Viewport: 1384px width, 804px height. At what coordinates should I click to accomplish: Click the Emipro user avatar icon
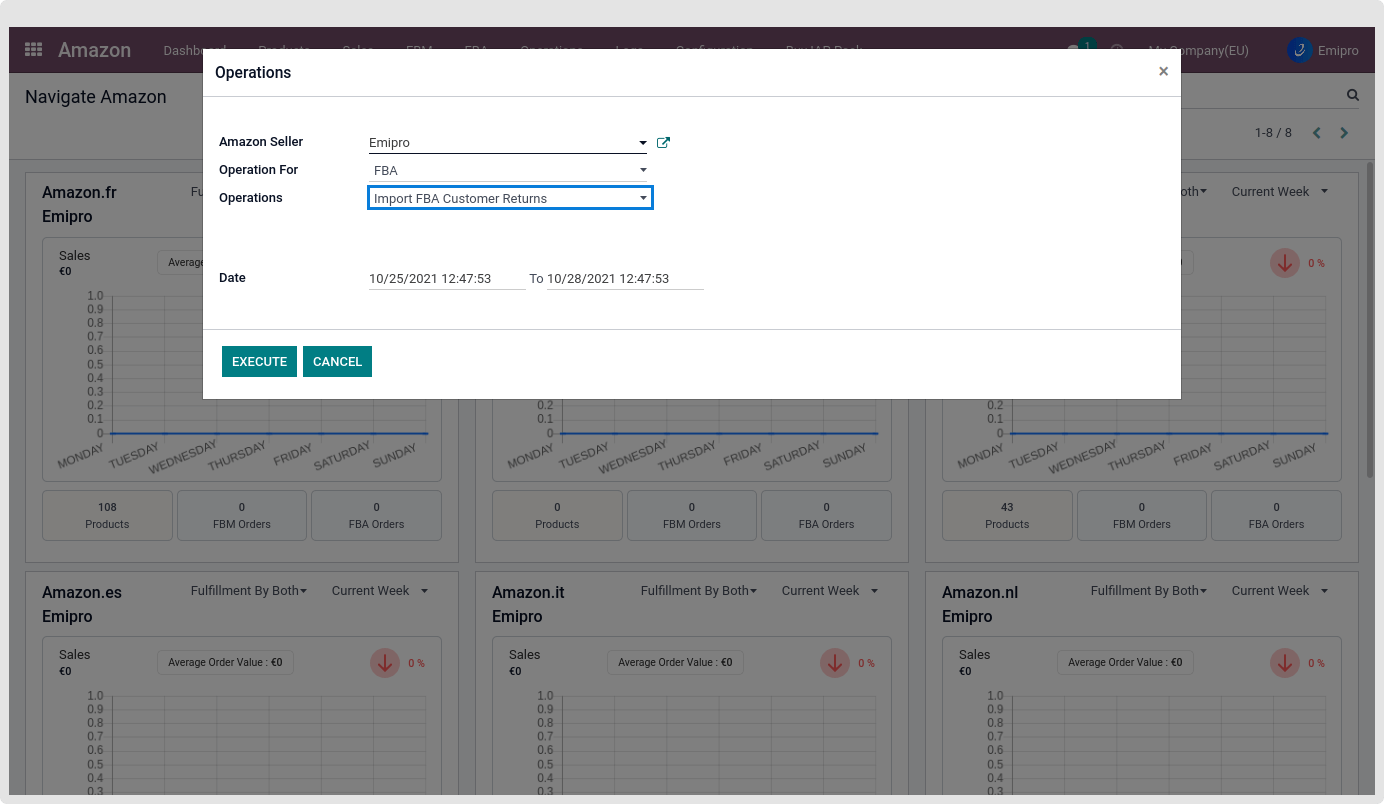pos(1299,50)
